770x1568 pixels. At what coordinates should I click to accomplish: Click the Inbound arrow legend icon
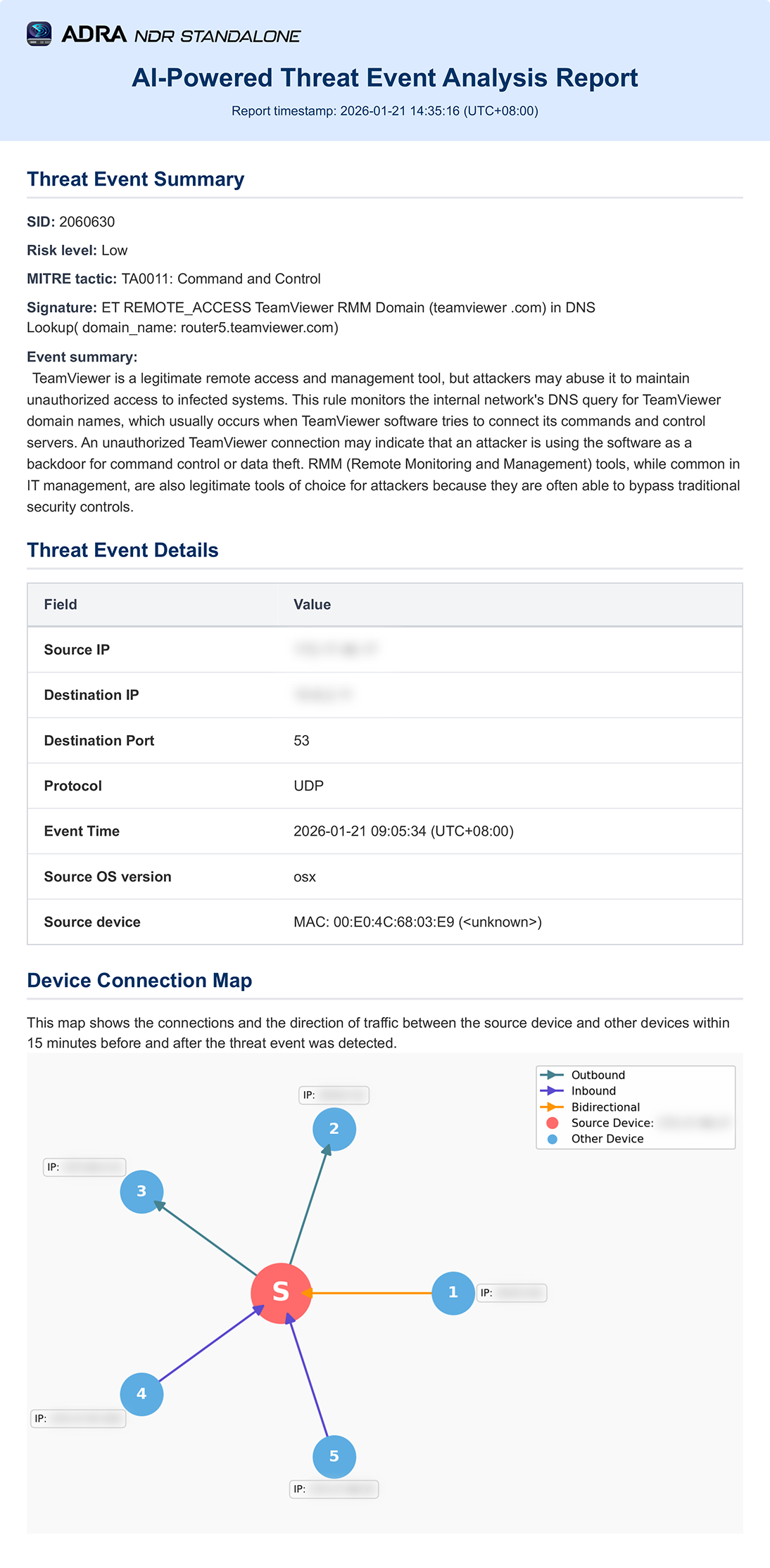point(552,1091)
